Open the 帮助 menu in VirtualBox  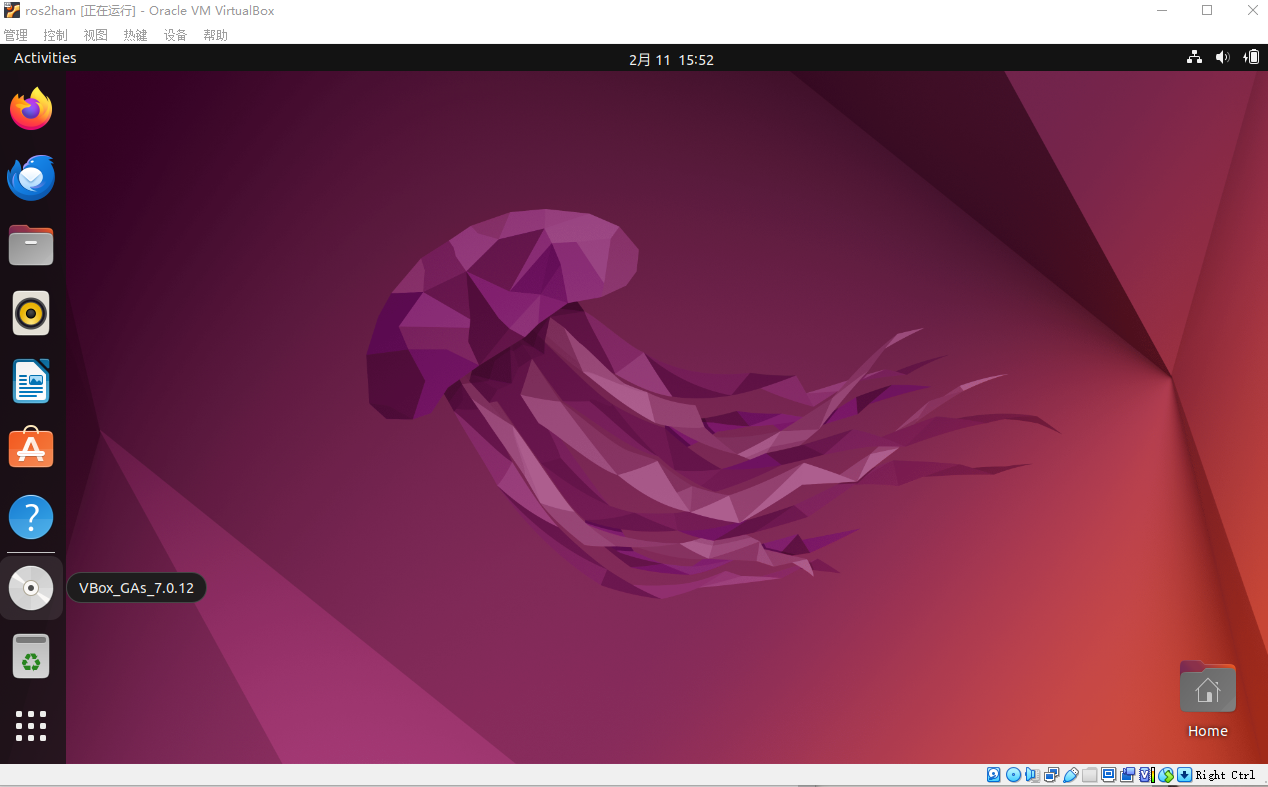point(215,35)
